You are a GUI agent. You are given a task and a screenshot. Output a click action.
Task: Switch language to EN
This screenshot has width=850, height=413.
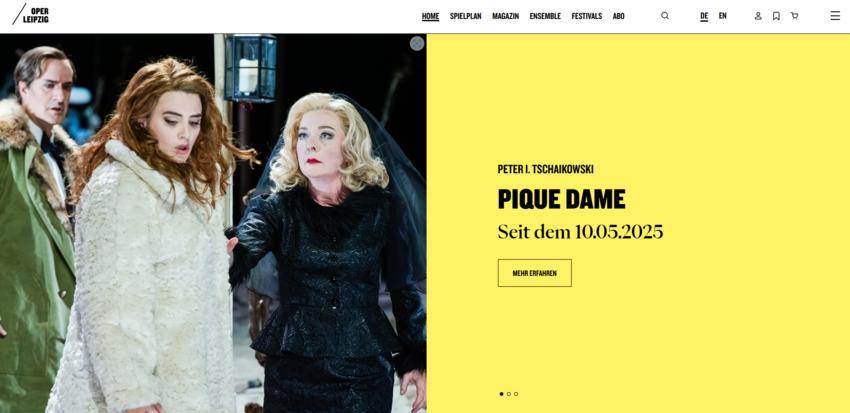point(723,16)
